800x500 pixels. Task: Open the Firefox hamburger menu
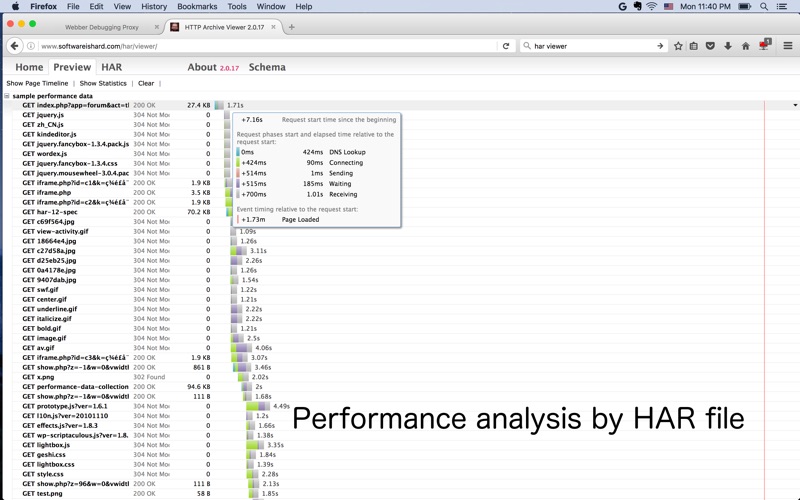788,46
